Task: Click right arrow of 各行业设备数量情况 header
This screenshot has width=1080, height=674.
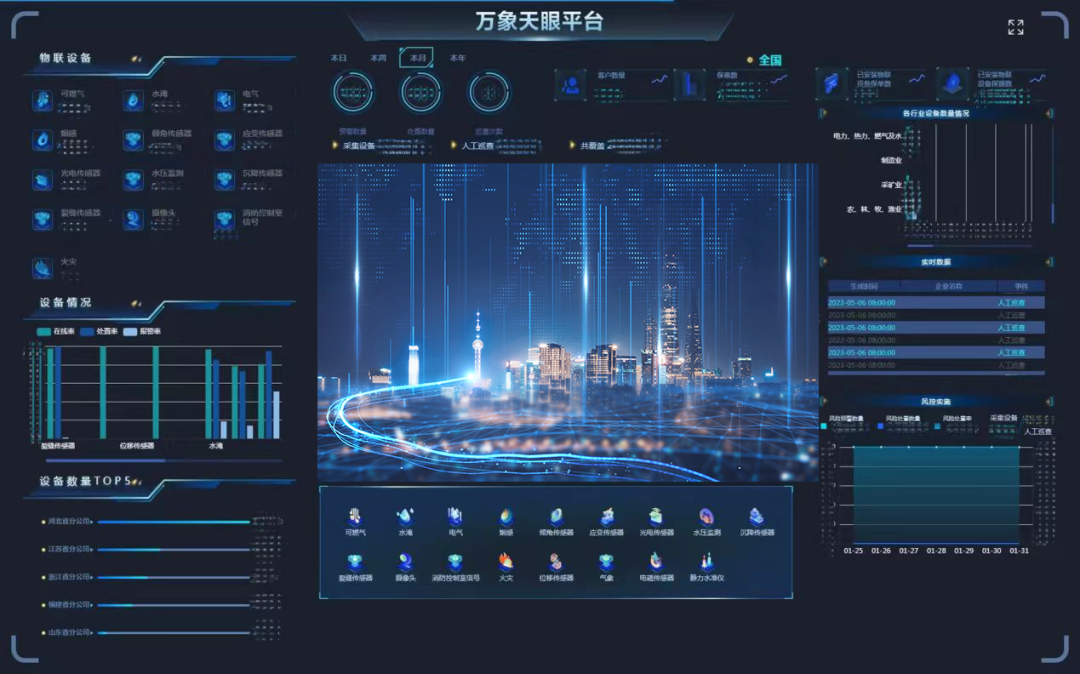Action: click(x=1049, y=114)
